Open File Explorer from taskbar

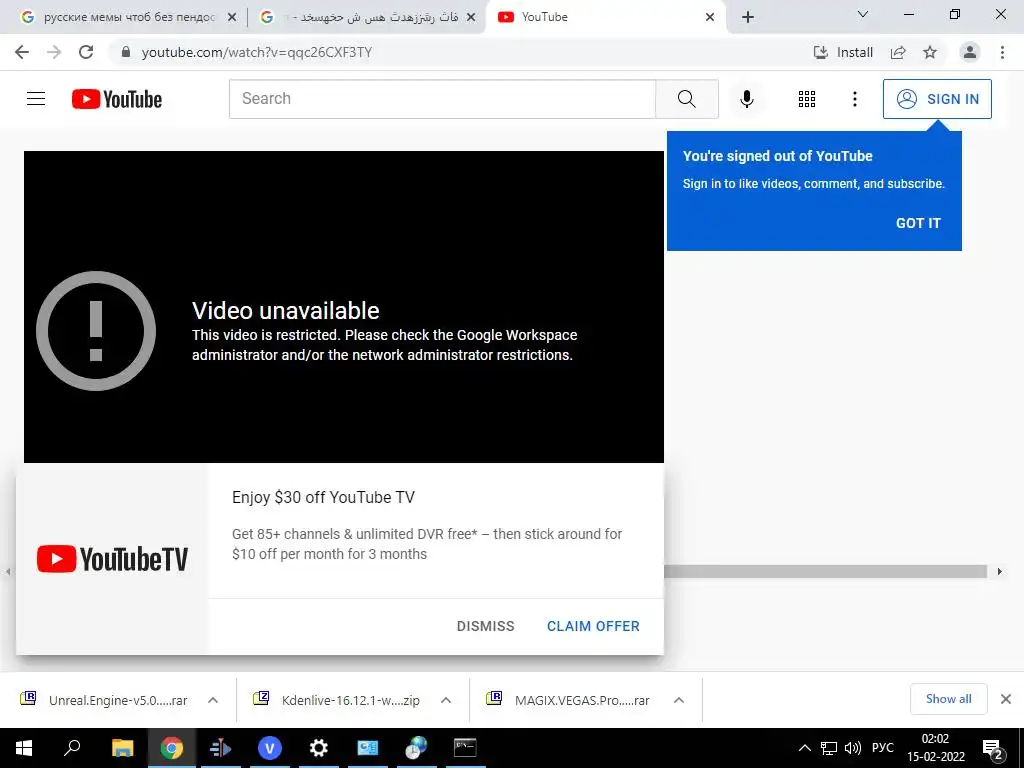coord(122,748)
